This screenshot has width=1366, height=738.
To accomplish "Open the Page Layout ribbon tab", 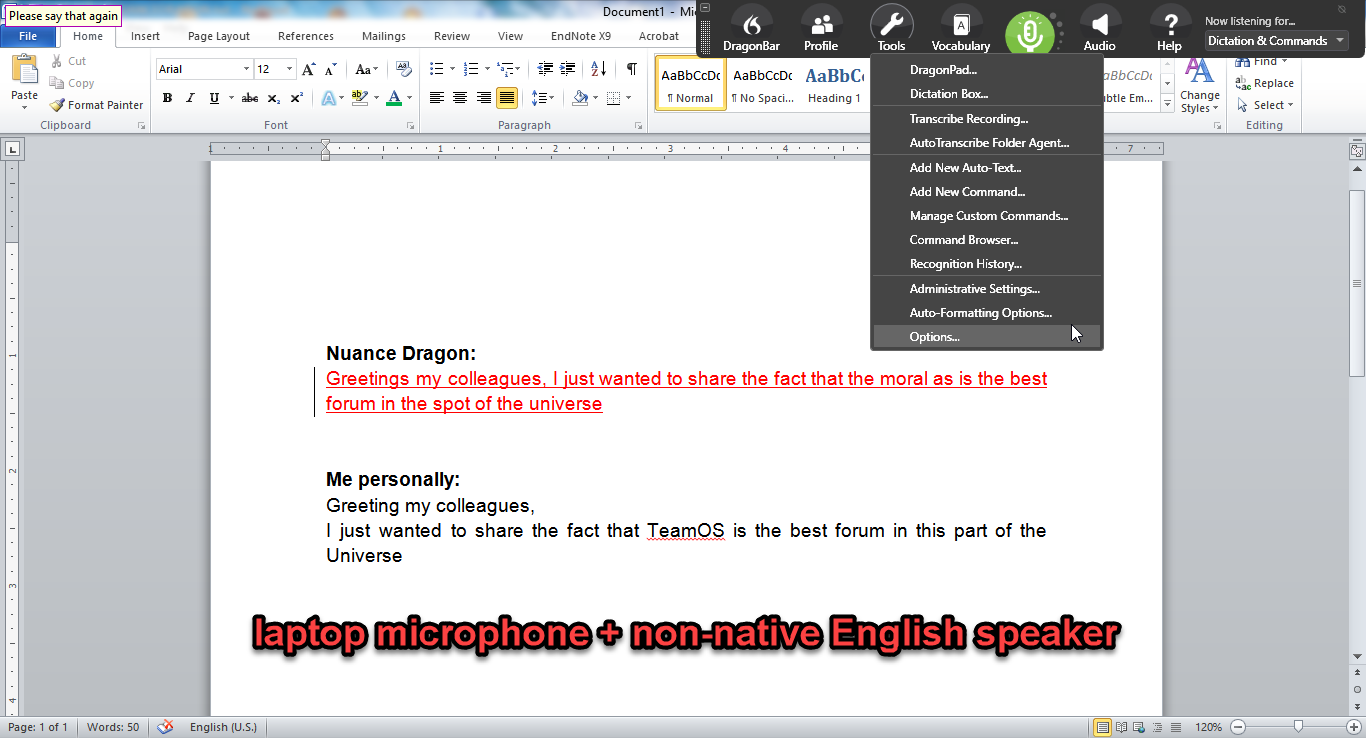I will click(x=219, y=36).
